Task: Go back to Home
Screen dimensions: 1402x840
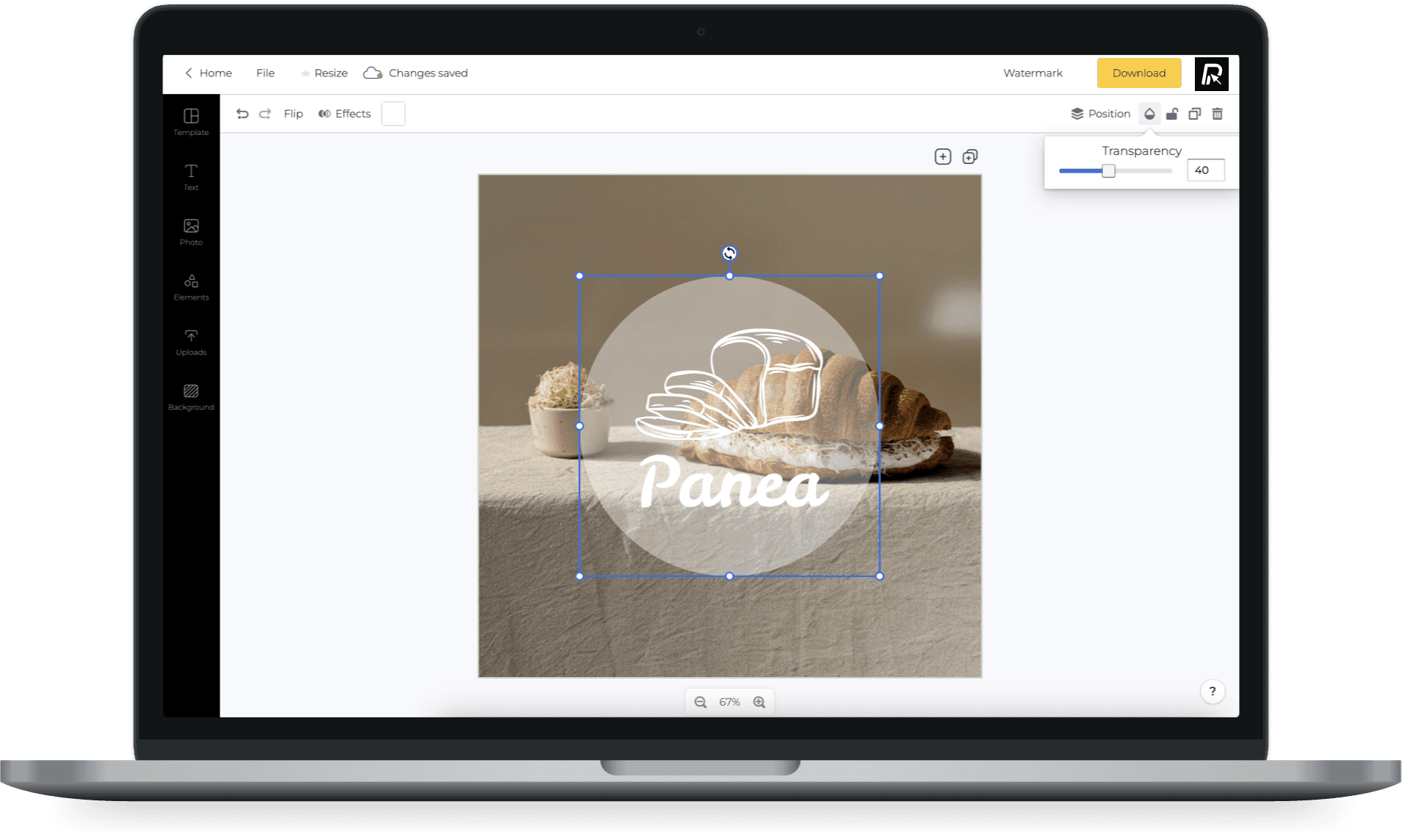Action: coord(209,73)
